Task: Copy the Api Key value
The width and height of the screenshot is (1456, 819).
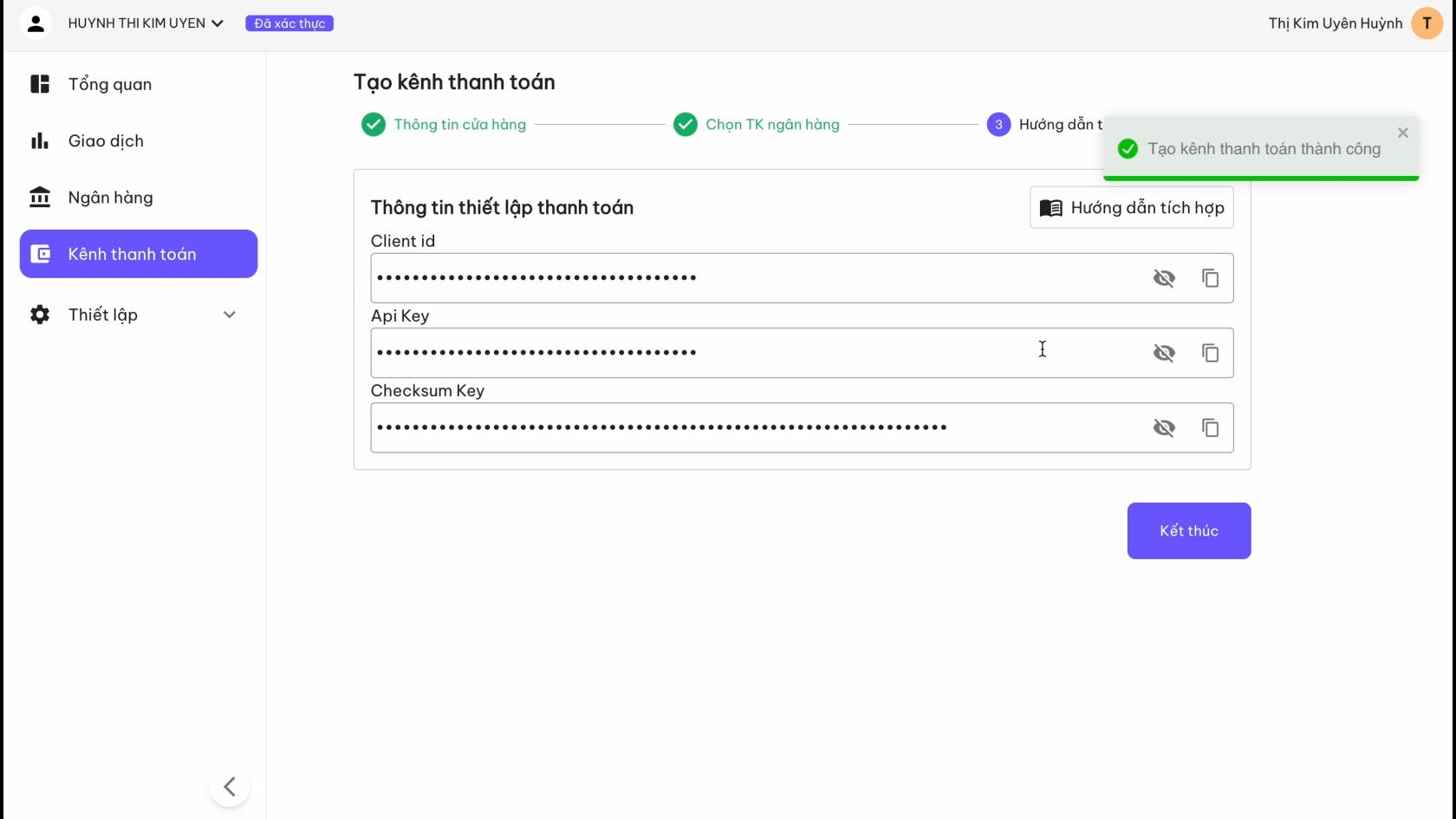Action: pos(1210,353)
